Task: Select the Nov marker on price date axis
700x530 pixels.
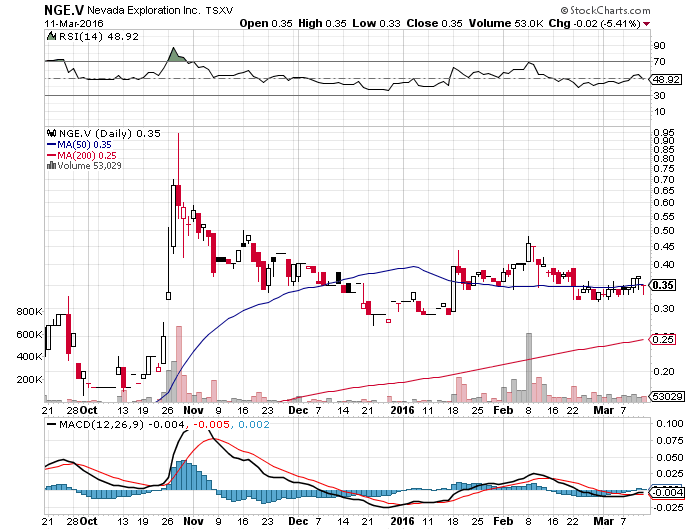Action: pyautogui.click(x=193, y=410)
